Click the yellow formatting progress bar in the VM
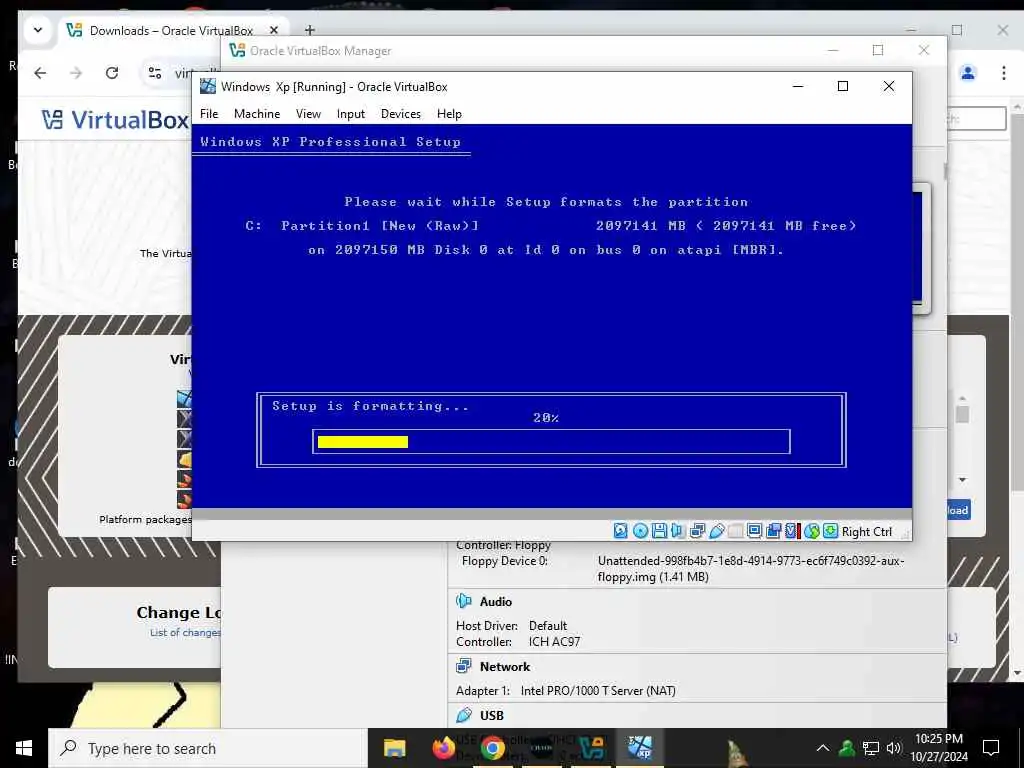 pyautogui.click(x=362, y=442)
